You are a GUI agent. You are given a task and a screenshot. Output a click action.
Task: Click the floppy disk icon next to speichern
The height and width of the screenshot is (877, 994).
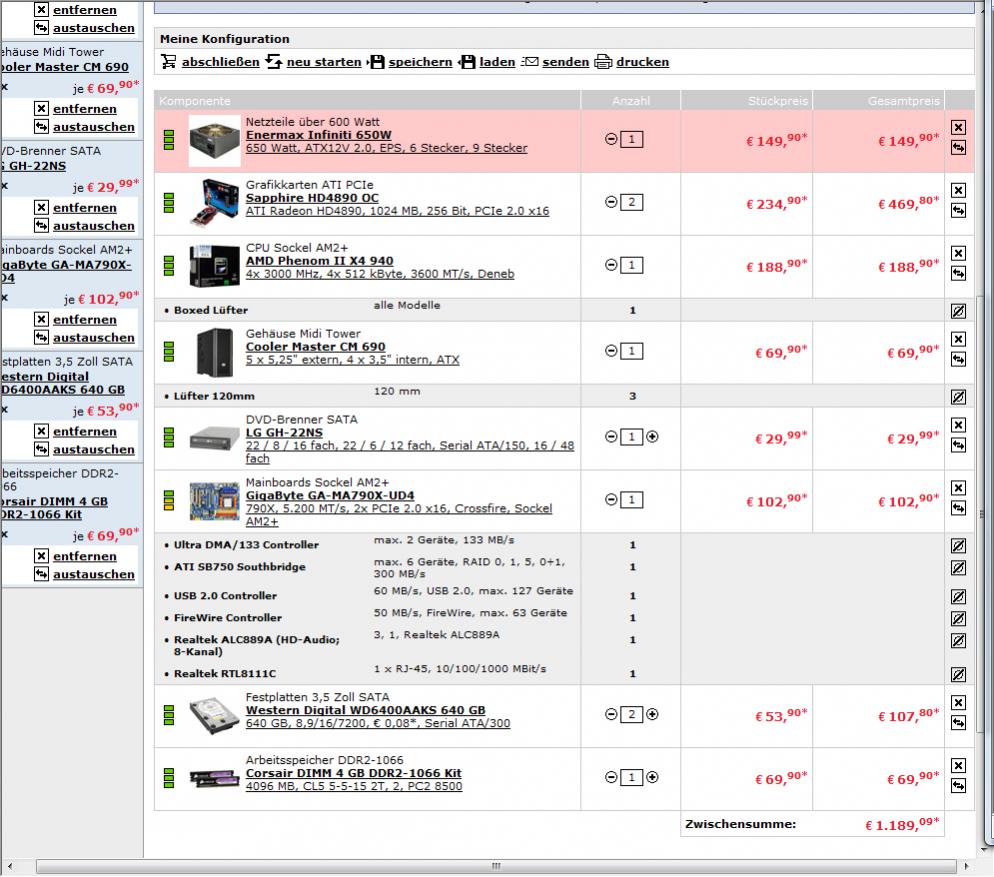[377, 62]
